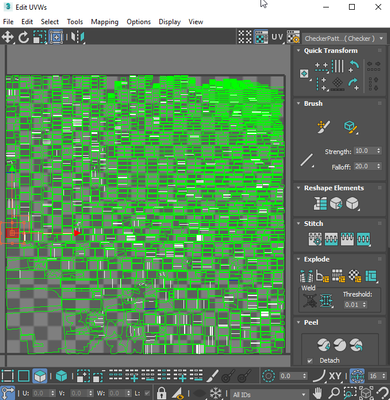
Task: Click Reset Peel icon
Action: tap(356, 345)
